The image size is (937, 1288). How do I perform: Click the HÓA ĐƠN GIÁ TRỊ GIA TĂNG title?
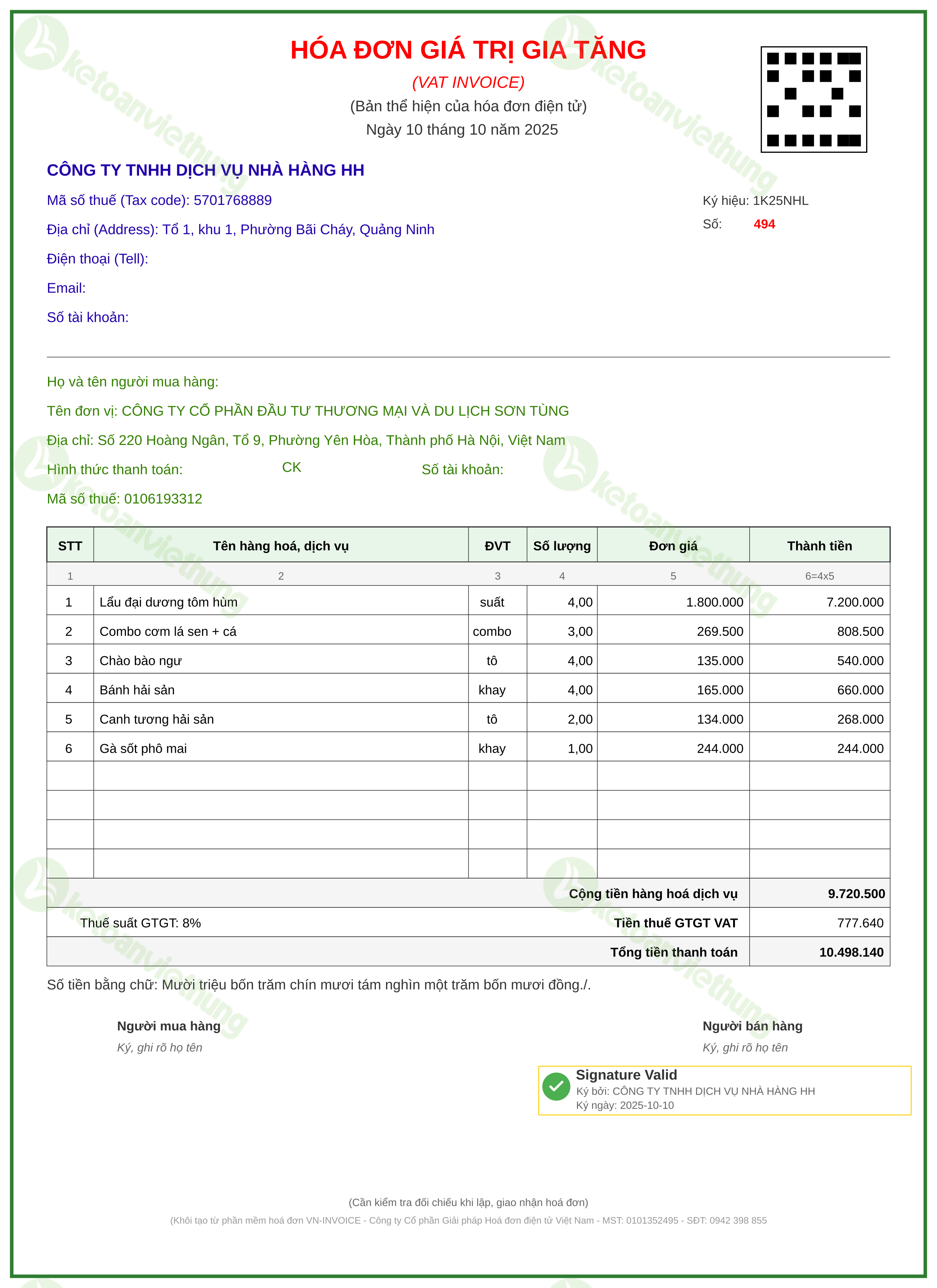pos(468,50)
